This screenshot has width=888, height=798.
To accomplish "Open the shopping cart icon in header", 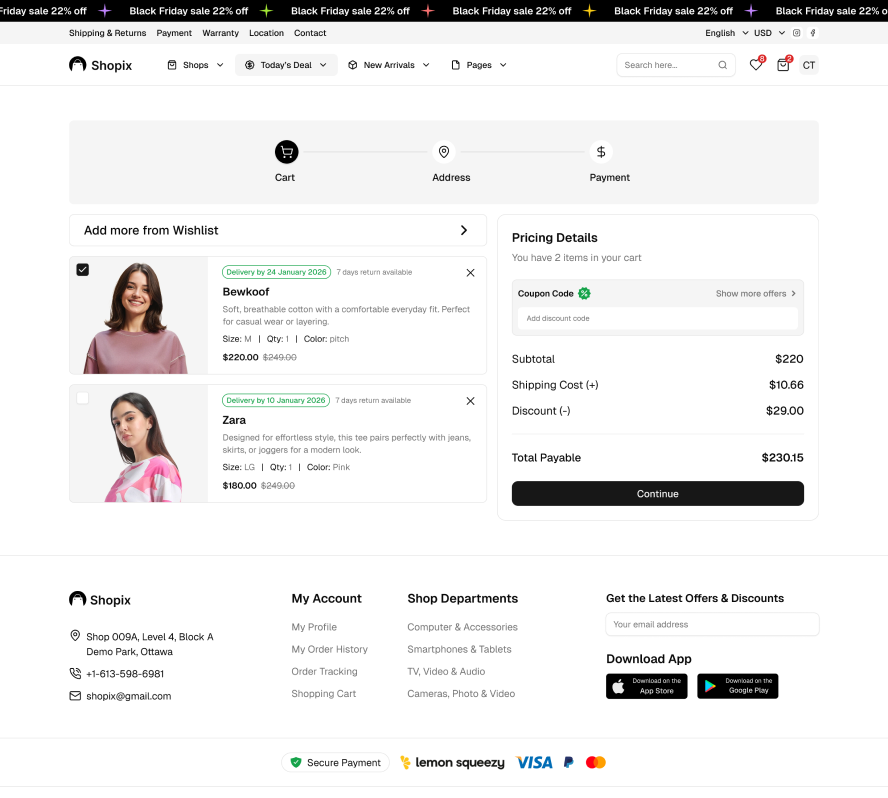I will coord(783,65).
